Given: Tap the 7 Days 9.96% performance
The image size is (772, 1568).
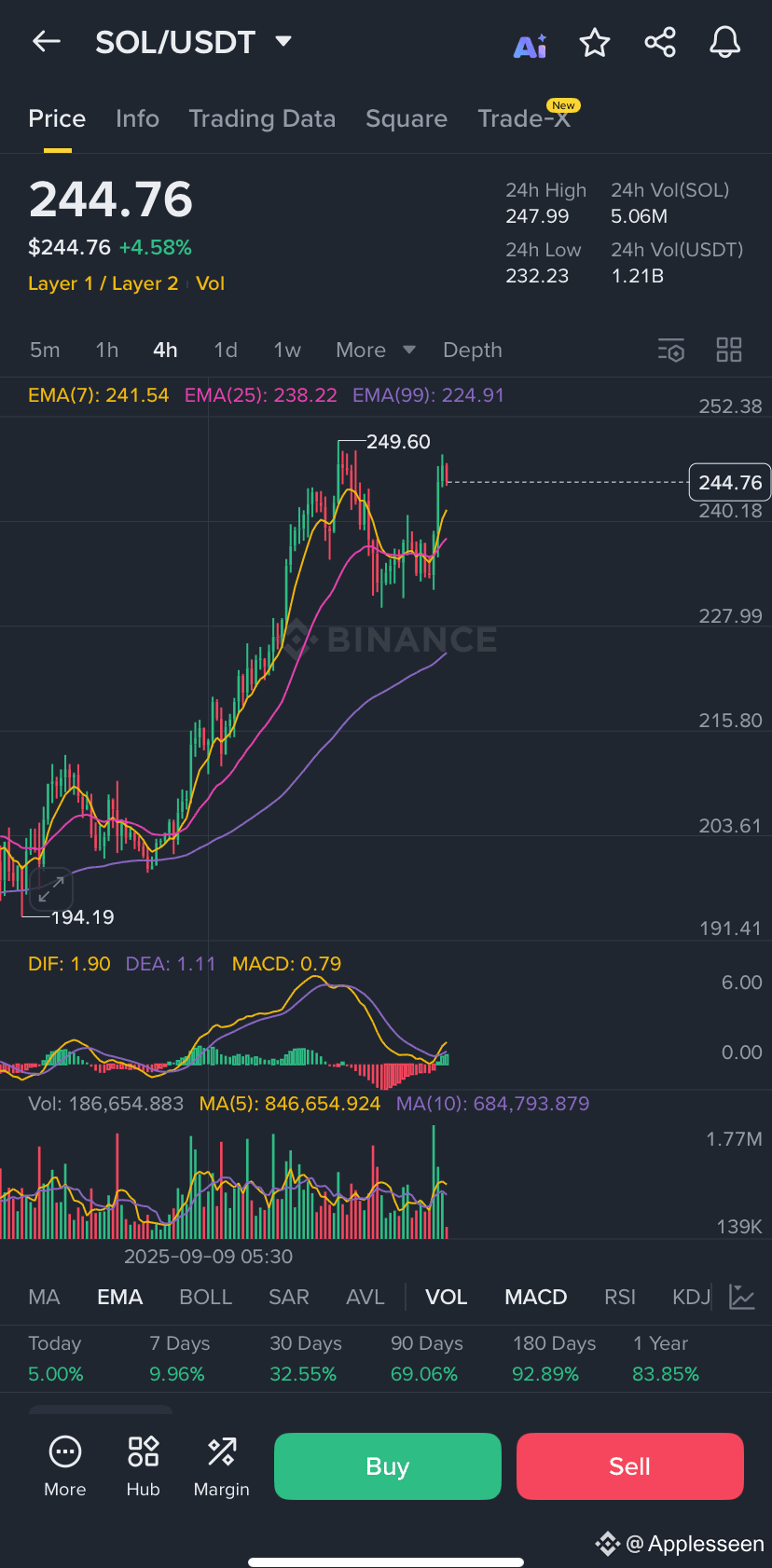Looking at the screenshot, I should click(x=179, y=1358).
